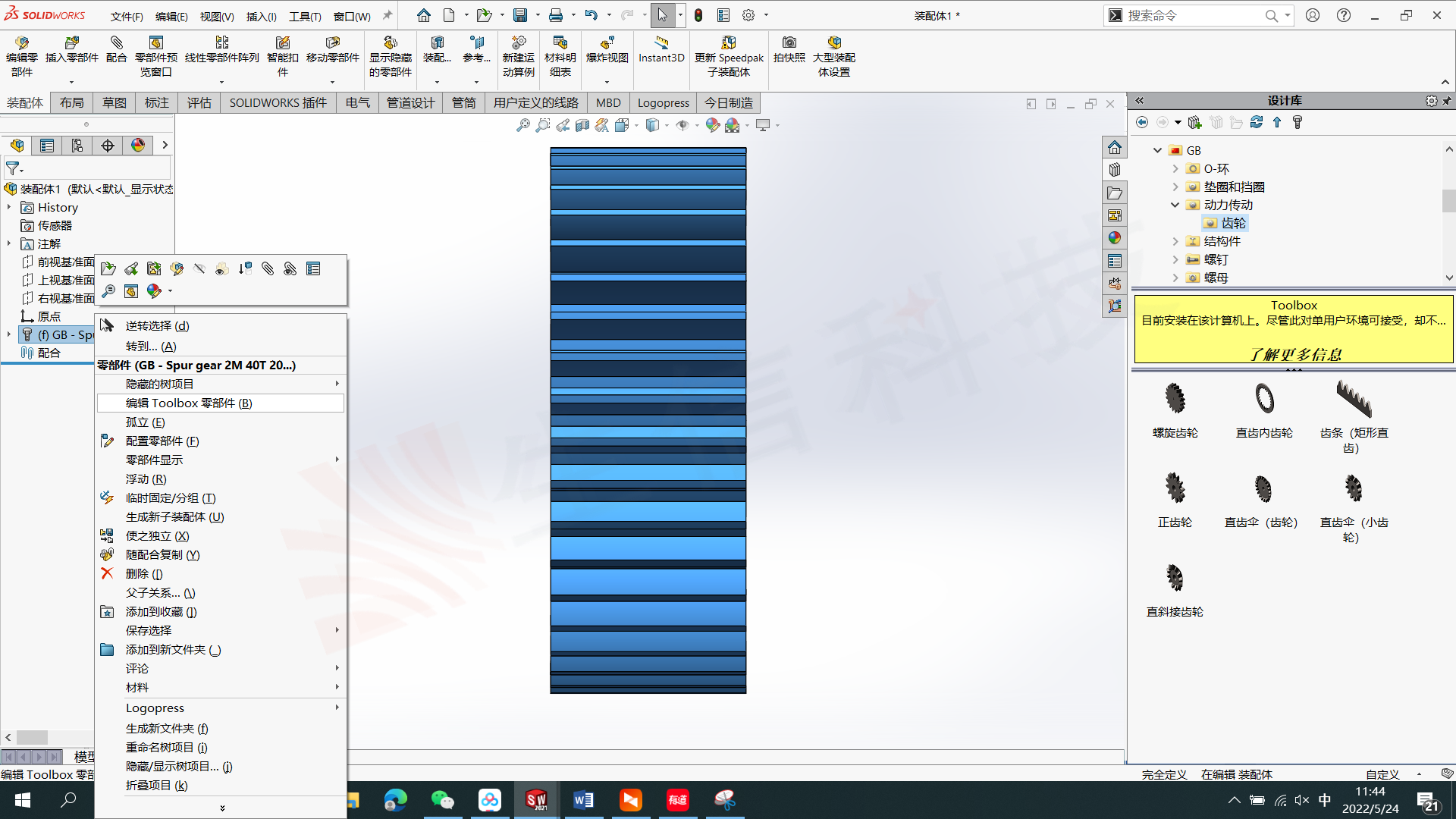Choose 删除 (Delete) from context menu
Screen dimensions: 1456x819
(220, 573)
